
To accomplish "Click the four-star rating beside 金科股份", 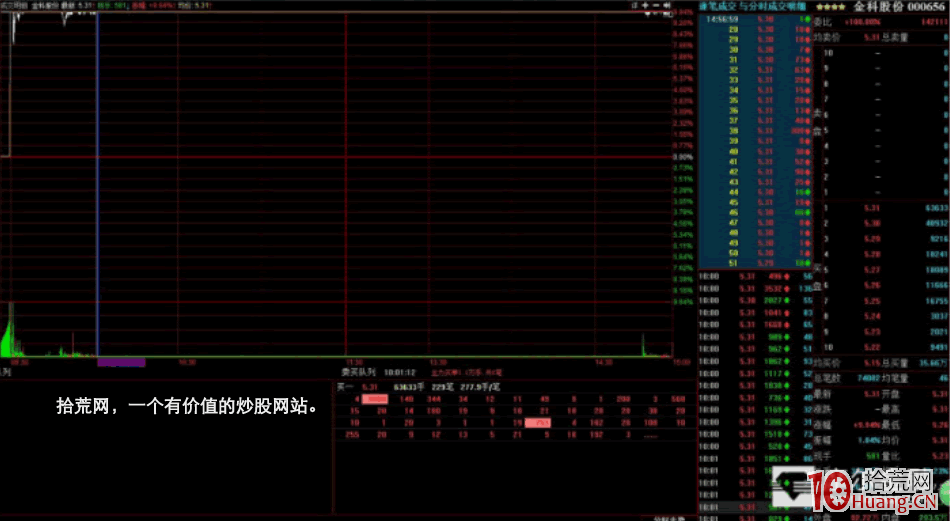I will point(831,7).
